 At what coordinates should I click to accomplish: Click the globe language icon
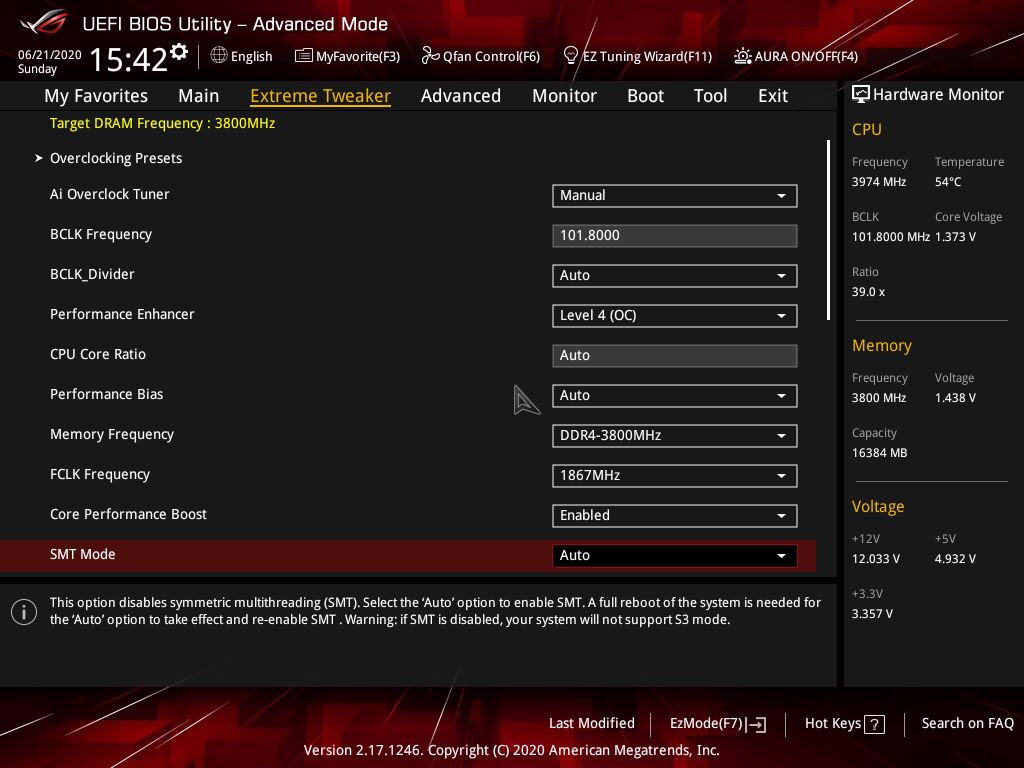(x=219, y=56)
